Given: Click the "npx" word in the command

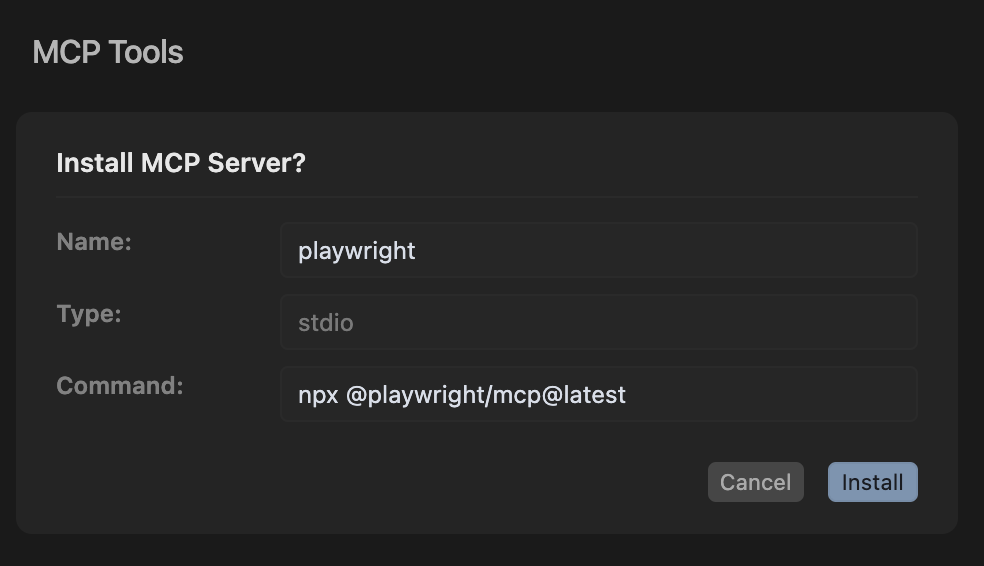Looking at the screenshot, I should click(318, 395).
